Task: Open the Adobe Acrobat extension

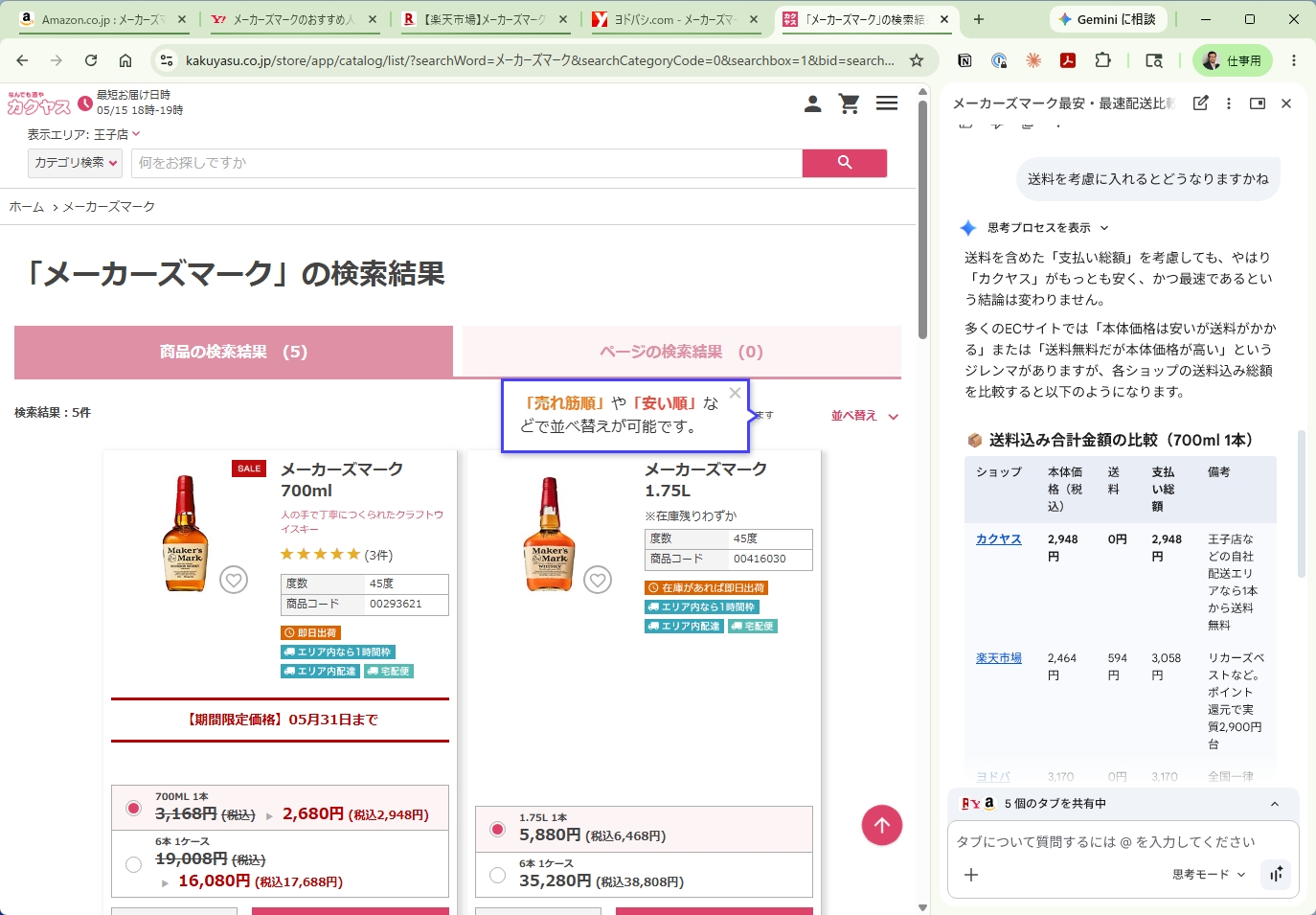Action: coord(1068,60)
